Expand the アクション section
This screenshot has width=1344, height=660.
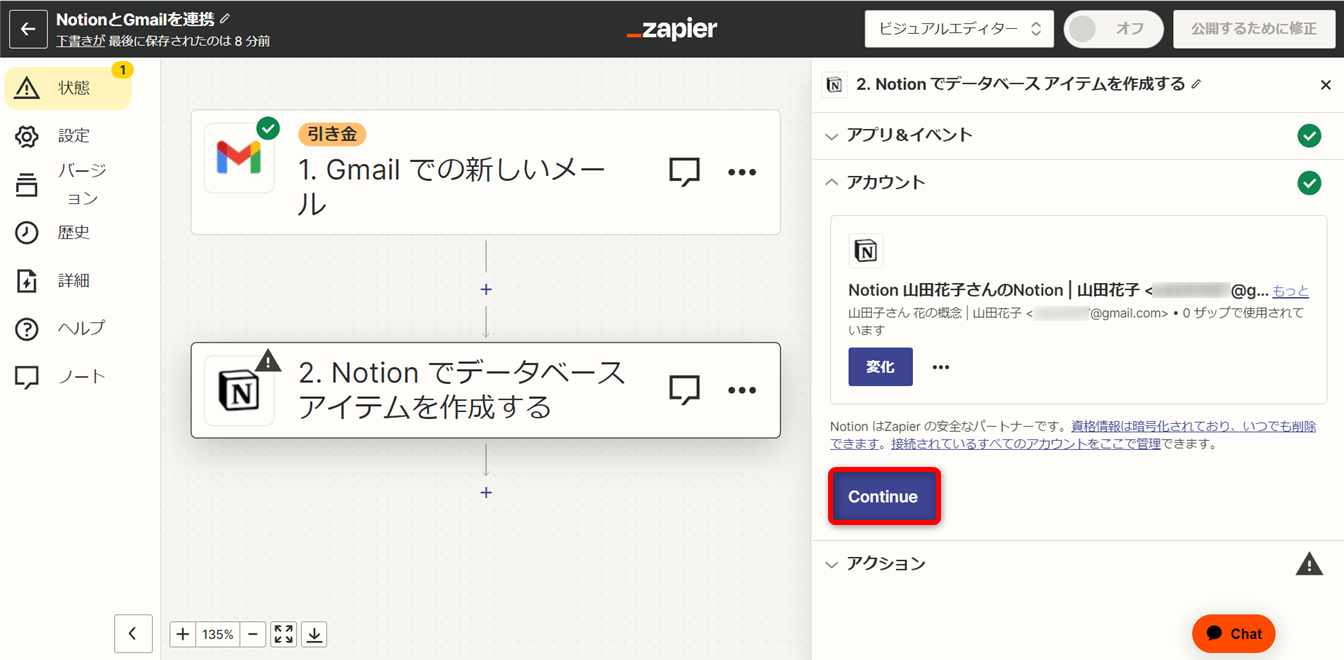[886, 564]
